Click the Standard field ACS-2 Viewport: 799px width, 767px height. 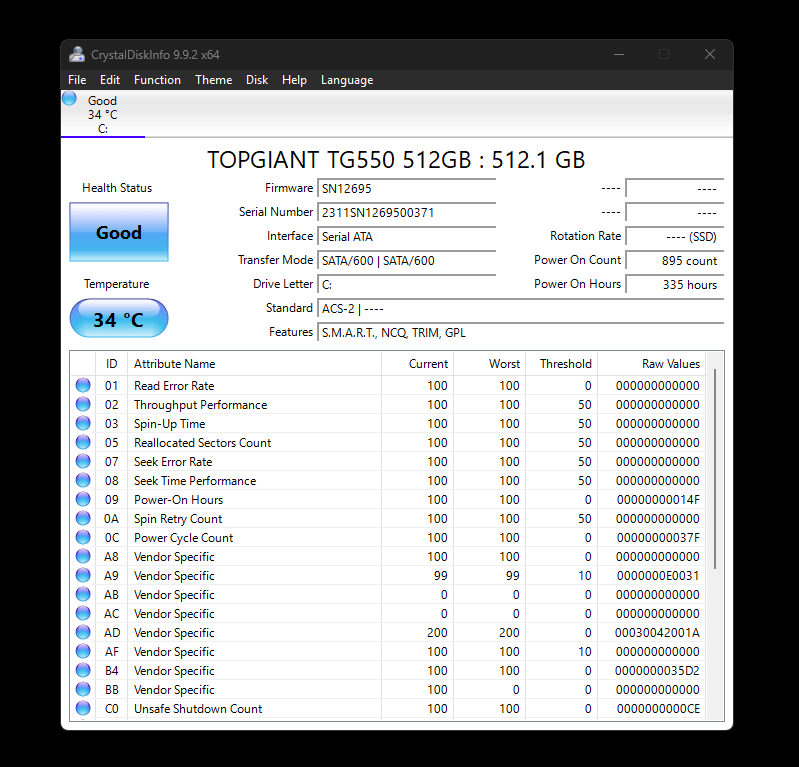(x=520, y=308)
